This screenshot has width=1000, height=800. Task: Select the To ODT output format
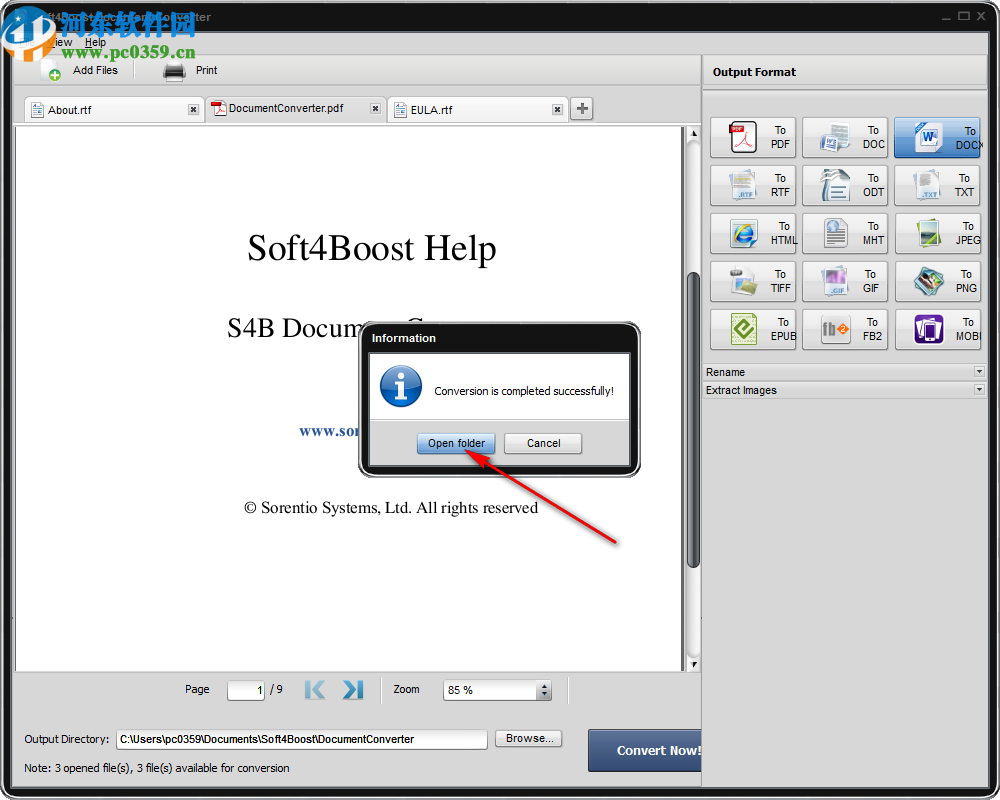(845, 185)
